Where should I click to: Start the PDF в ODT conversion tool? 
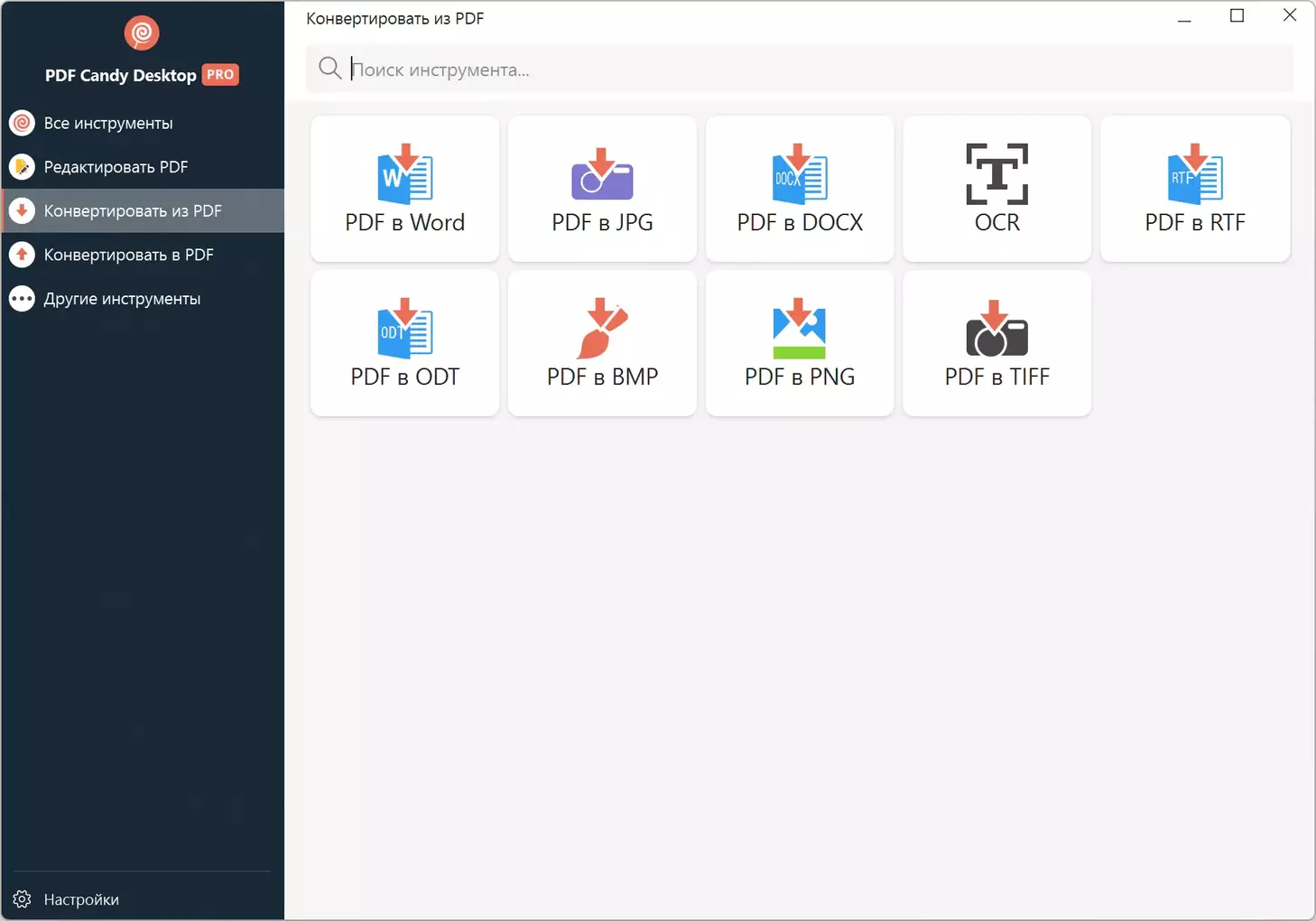(x=404, y=343)
